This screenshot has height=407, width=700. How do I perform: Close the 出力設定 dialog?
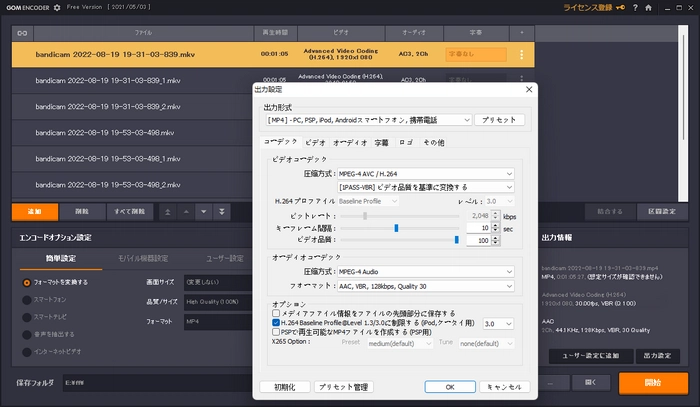tap(527, 89)
